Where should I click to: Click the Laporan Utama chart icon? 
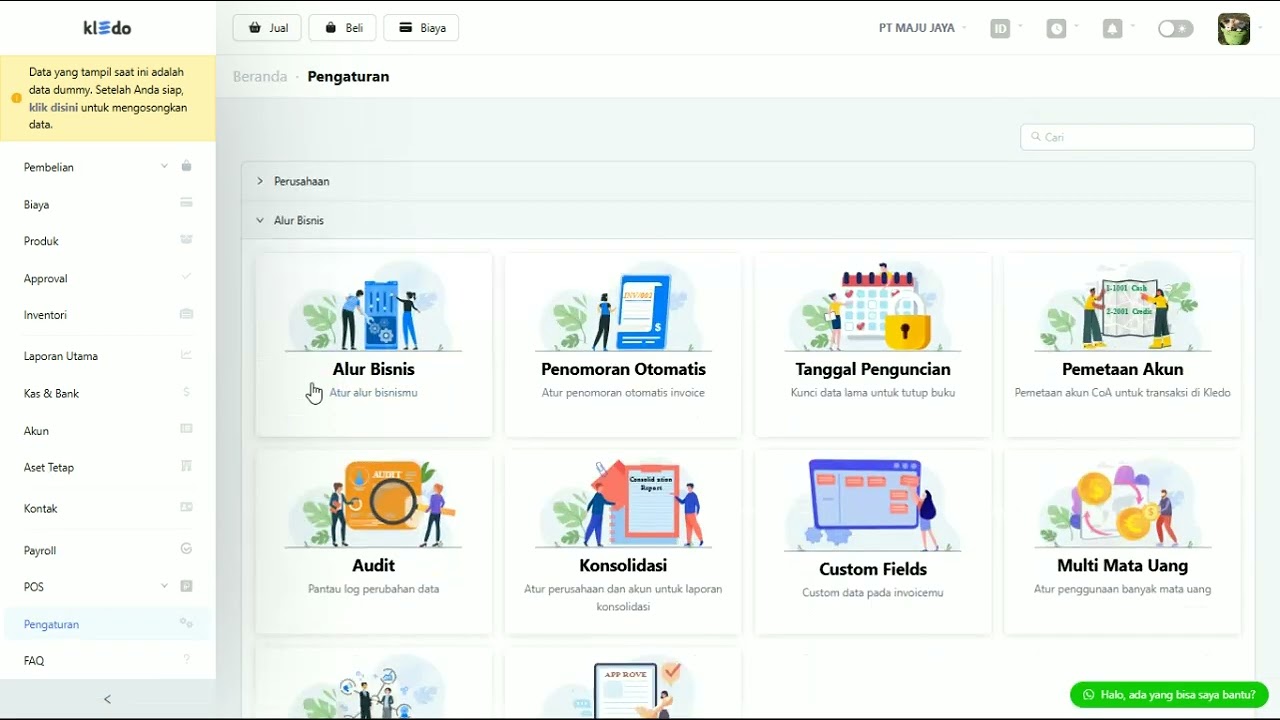tap(186, 354)
